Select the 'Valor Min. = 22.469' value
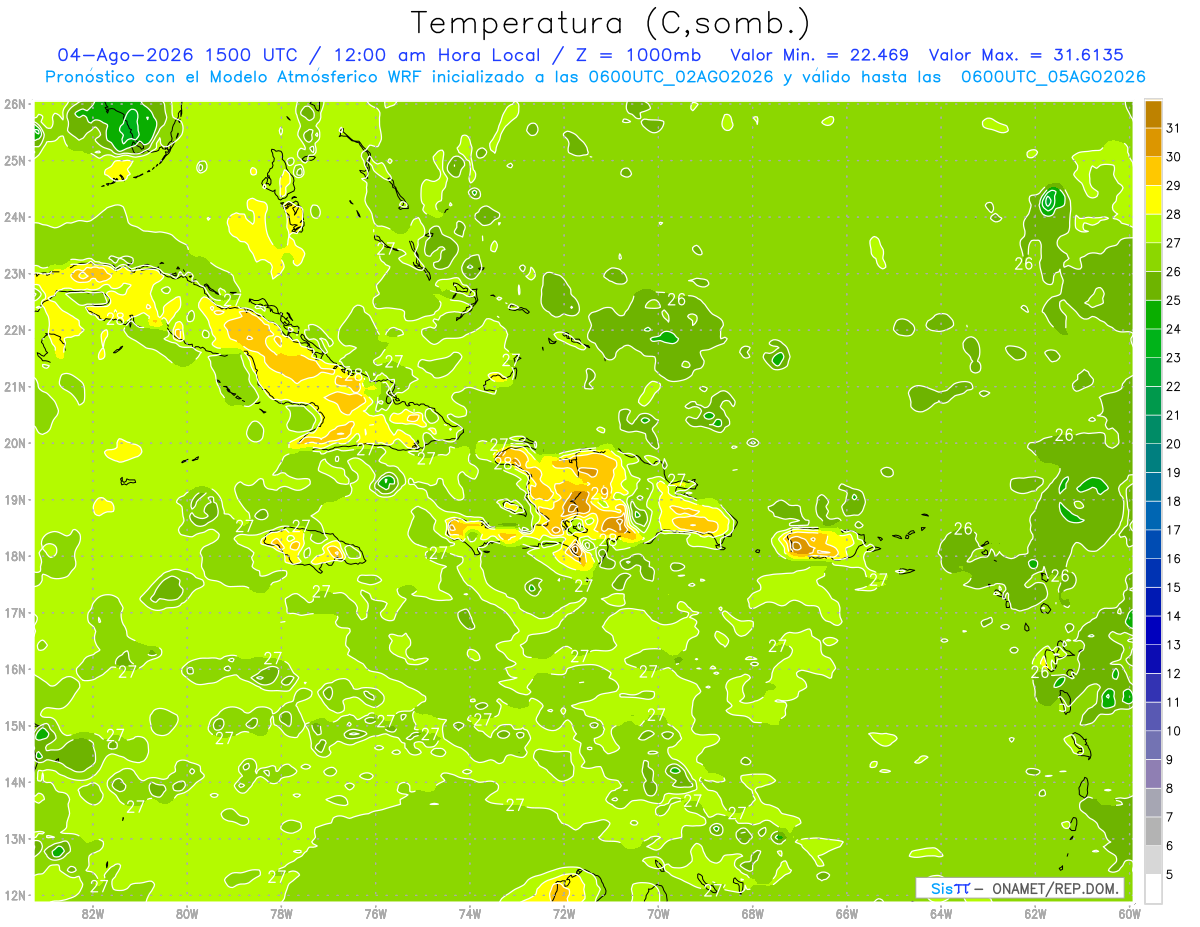This screenshot has height=927, width=1200. click(x=820, y=55)
